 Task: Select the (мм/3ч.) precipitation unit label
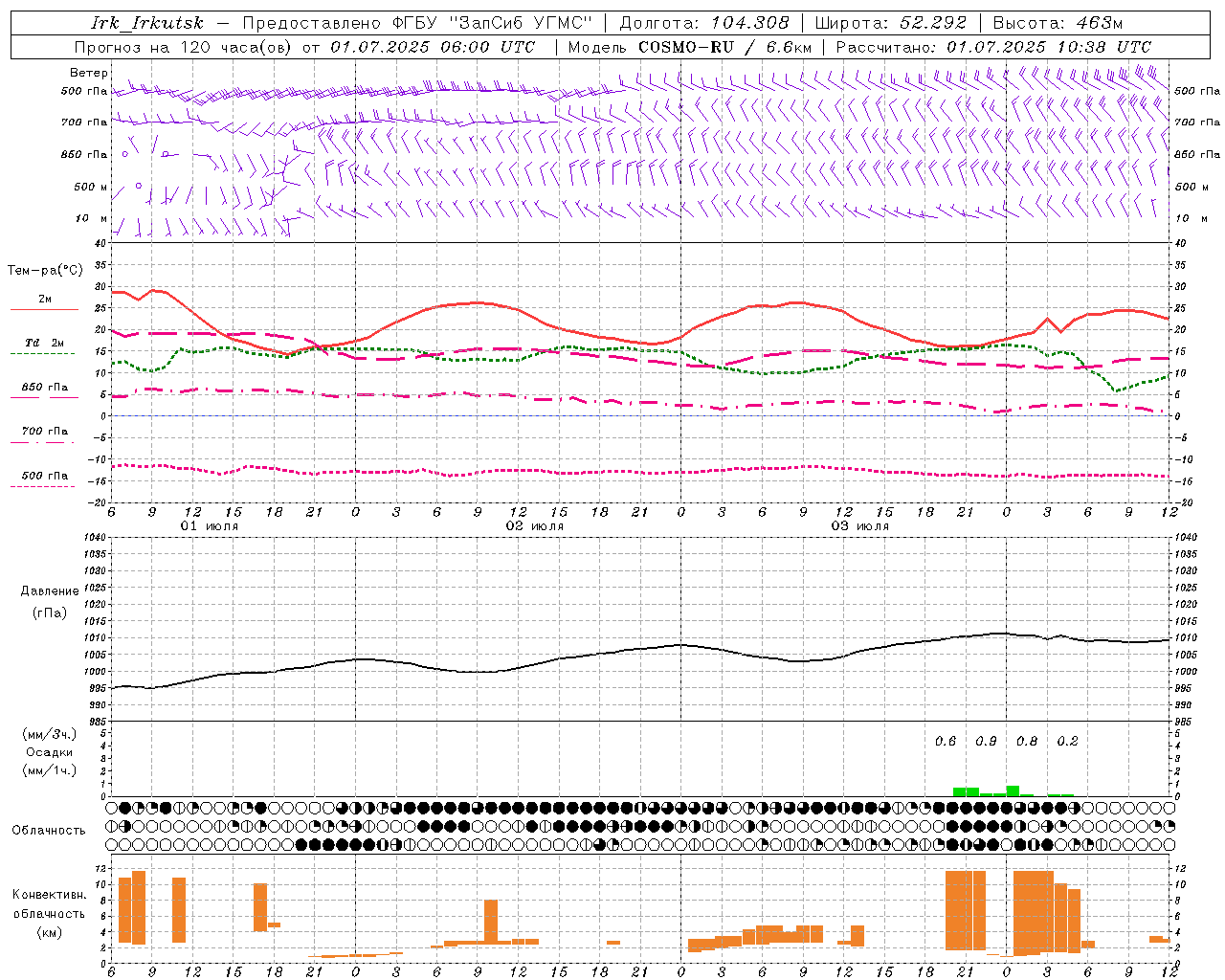coord(50,734)
